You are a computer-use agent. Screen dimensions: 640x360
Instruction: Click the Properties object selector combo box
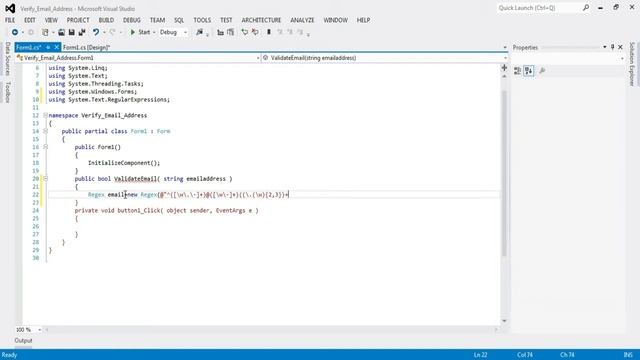(568, 59)
